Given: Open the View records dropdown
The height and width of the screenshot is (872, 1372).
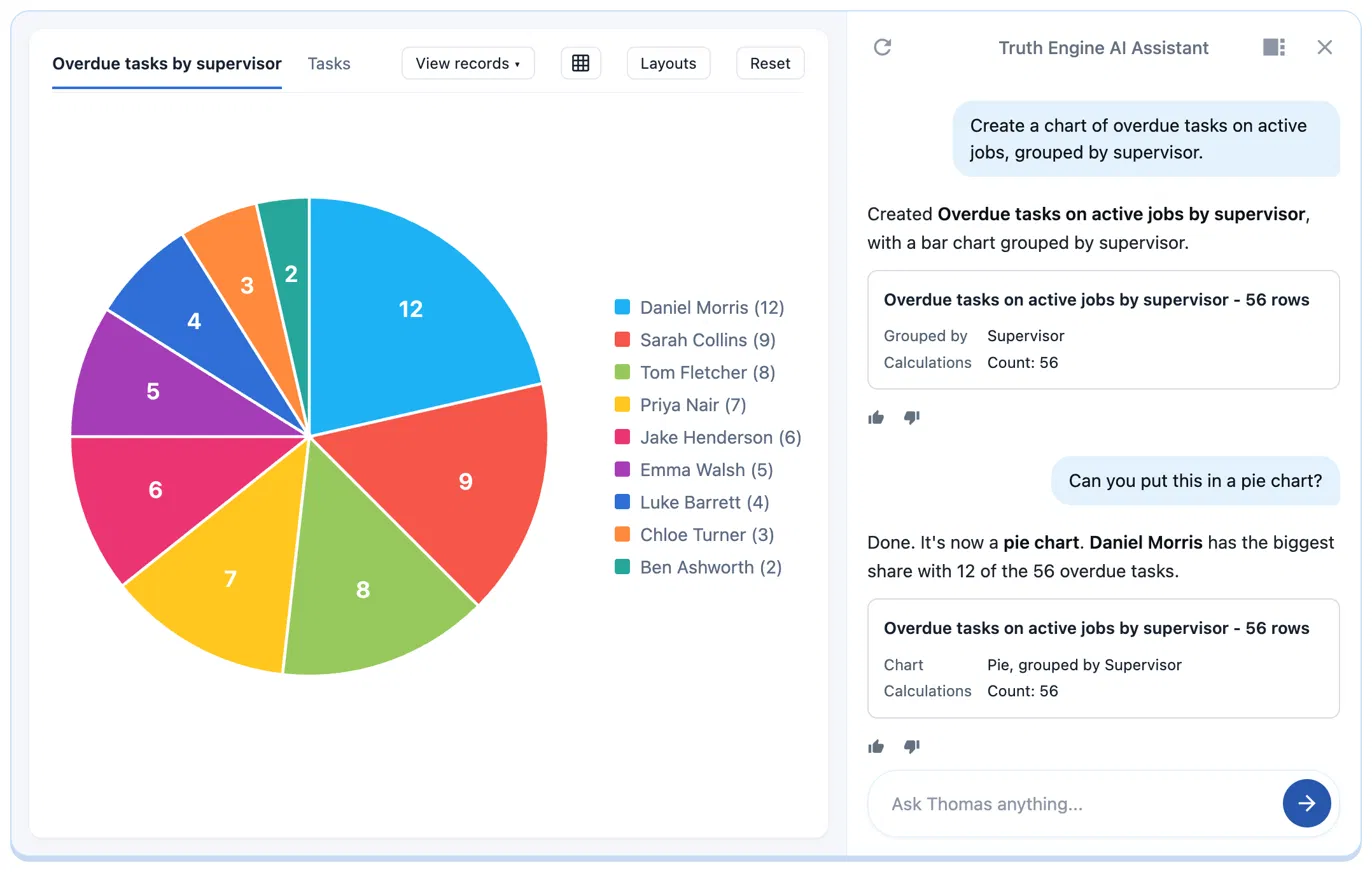Looking at the screenshot, I should click(x=468, y=63).
